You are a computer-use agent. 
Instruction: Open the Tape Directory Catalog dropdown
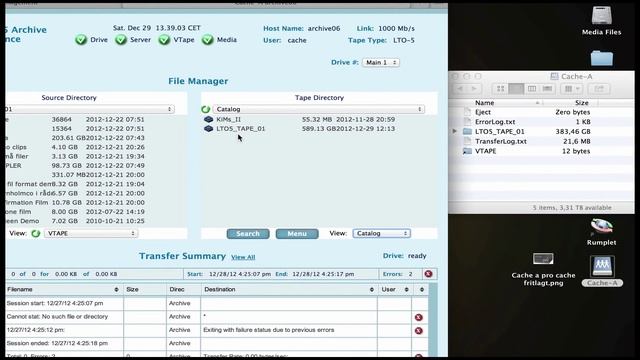click(x=318, y=109)
